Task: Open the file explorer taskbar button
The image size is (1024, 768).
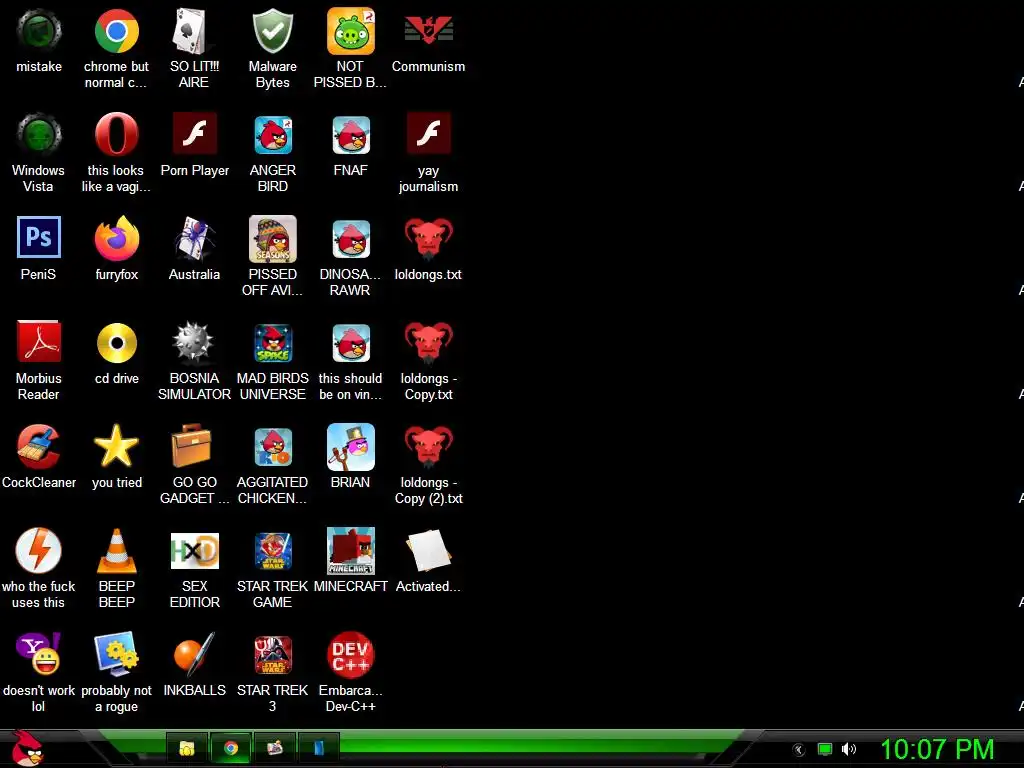Action: pos(187,748)
